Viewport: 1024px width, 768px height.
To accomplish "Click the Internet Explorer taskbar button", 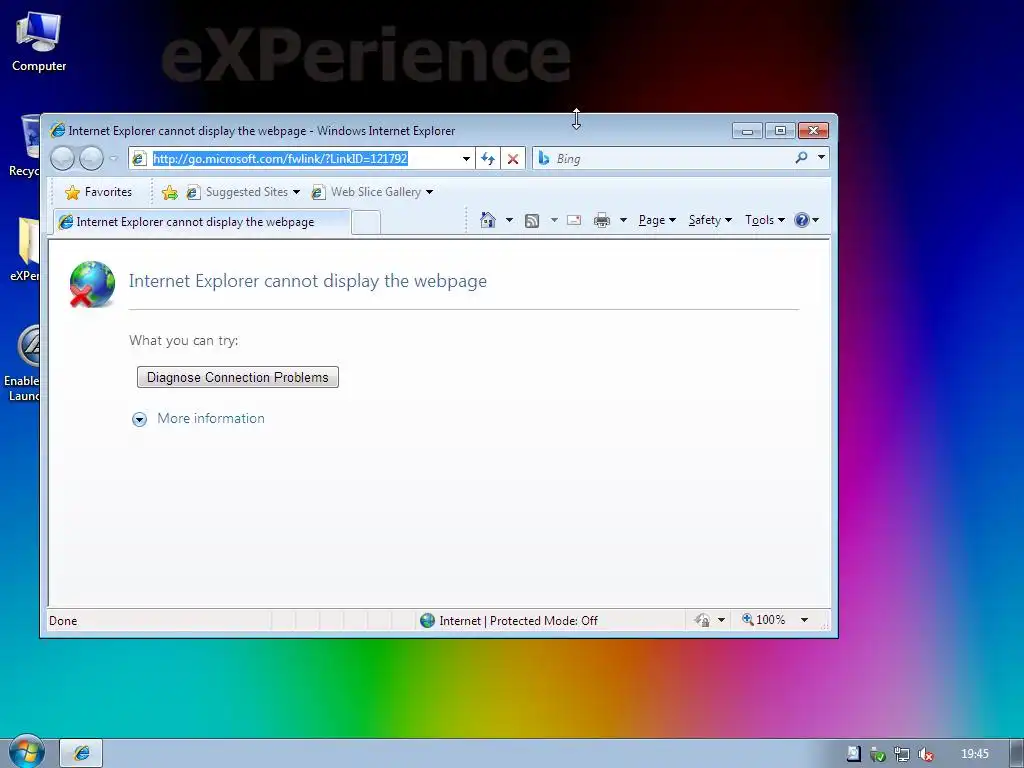I will click(x=82, y=753).
